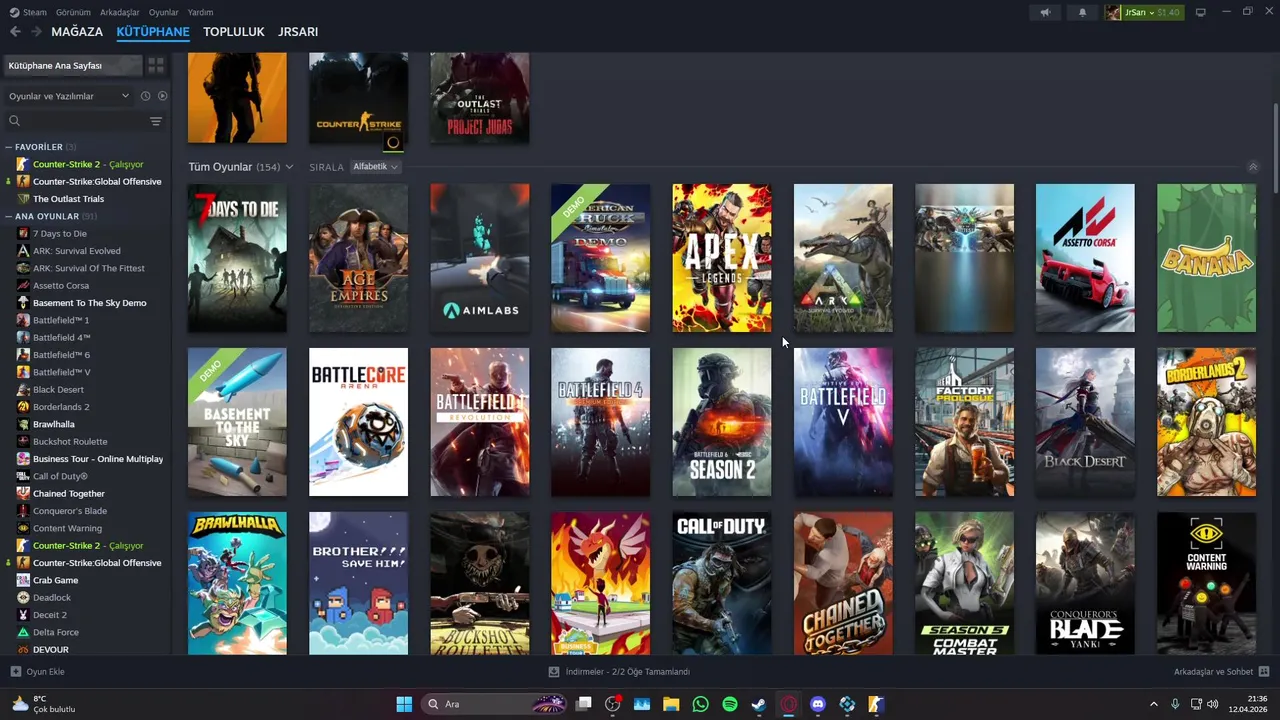1280x720 pixels.
Task: Click the collapse shelf arrow at right
Action: coord(1252,167)
